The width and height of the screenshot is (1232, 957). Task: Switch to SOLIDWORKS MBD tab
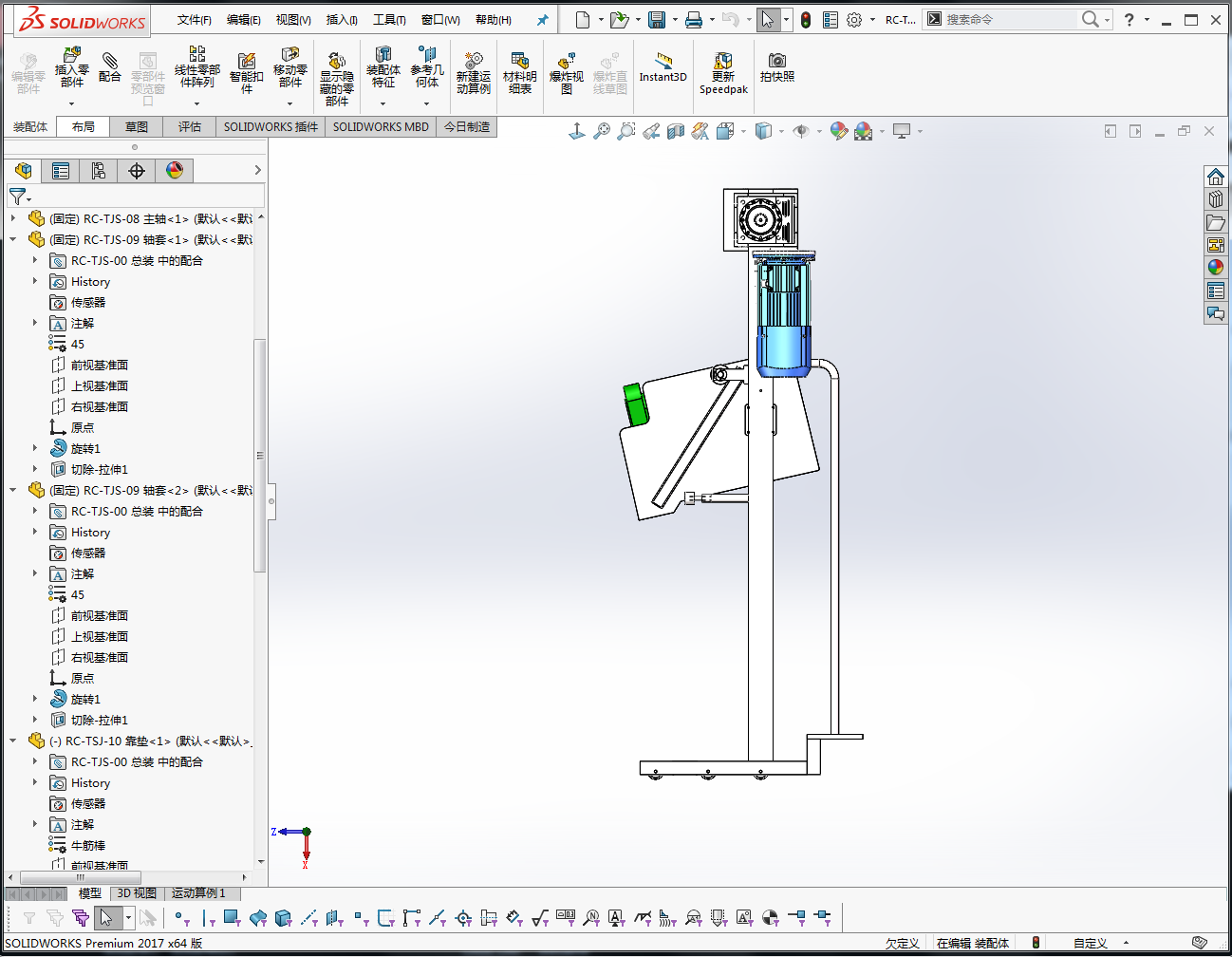381,126
